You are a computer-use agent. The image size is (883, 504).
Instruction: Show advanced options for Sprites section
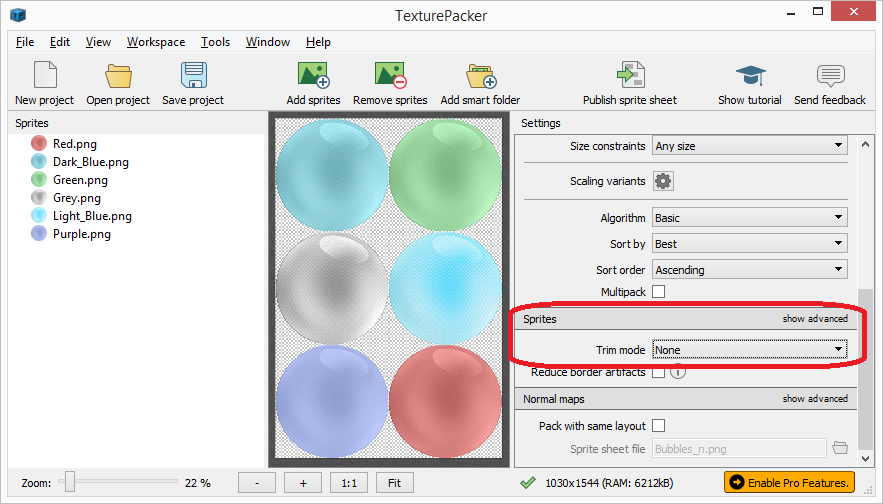coord(815,319)
